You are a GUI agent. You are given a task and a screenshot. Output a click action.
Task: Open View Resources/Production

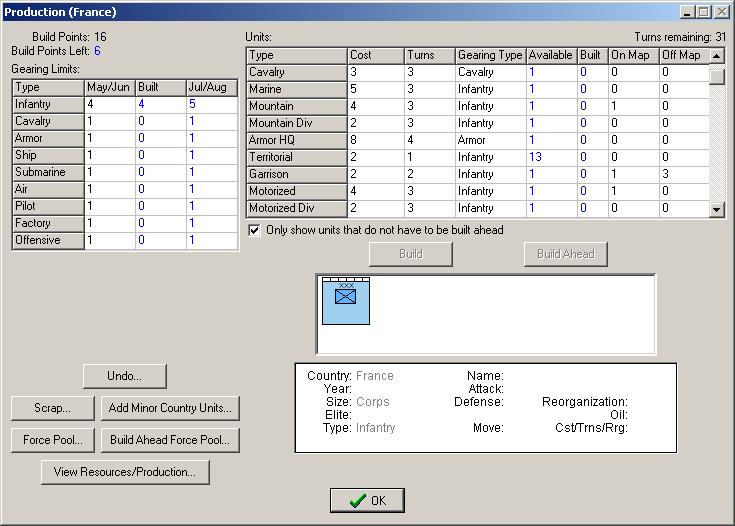(125, 472)
